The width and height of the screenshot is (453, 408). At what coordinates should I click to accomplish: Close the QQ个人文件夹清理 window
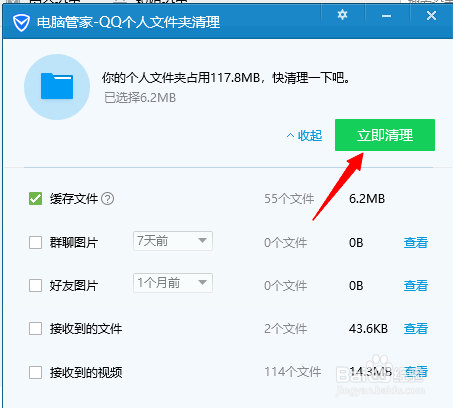pos(431,15)
